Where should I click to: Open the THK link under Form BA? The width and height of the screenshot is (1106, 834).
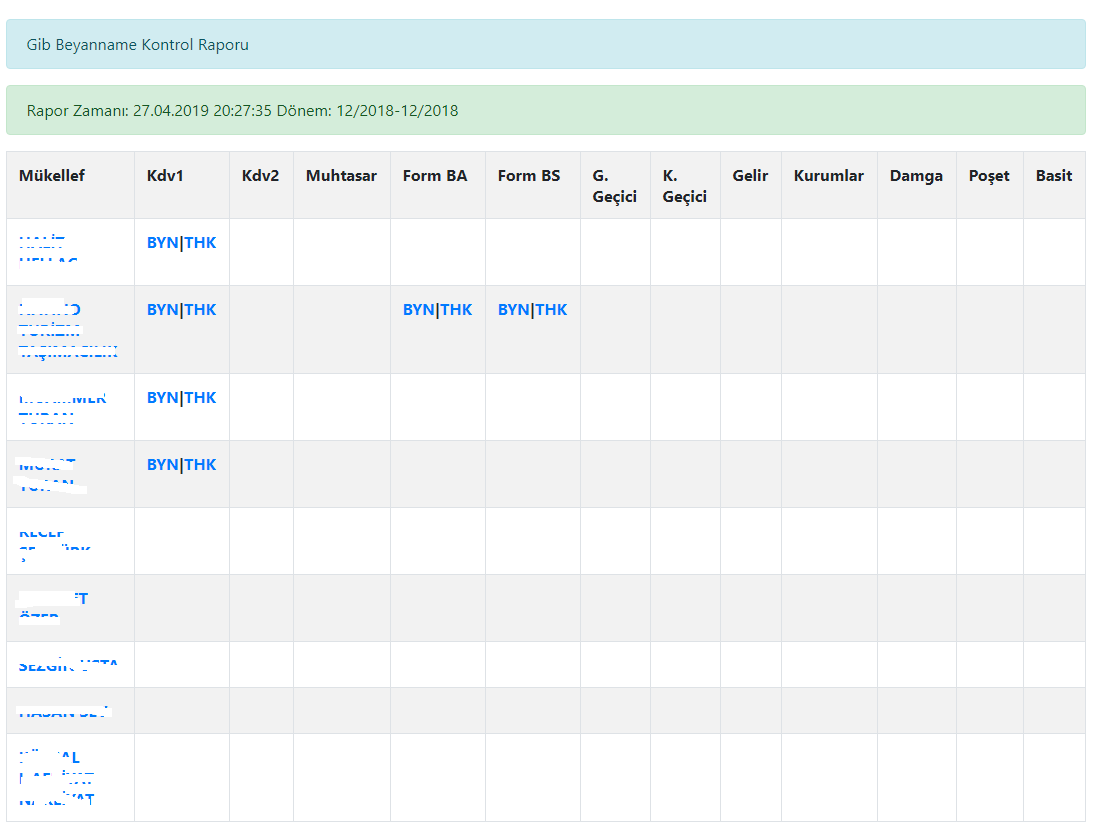tap(457, 310)
